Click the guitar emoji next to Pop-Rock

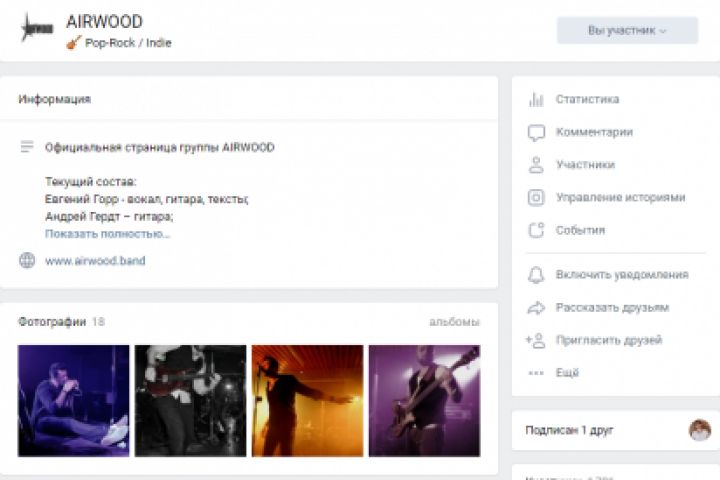click(73, 43)
